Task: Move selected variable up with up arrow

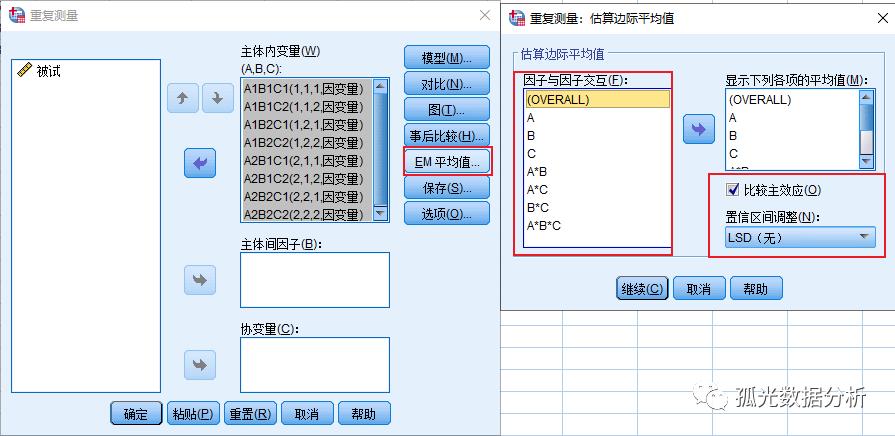Action: click(x=183, y=98)
